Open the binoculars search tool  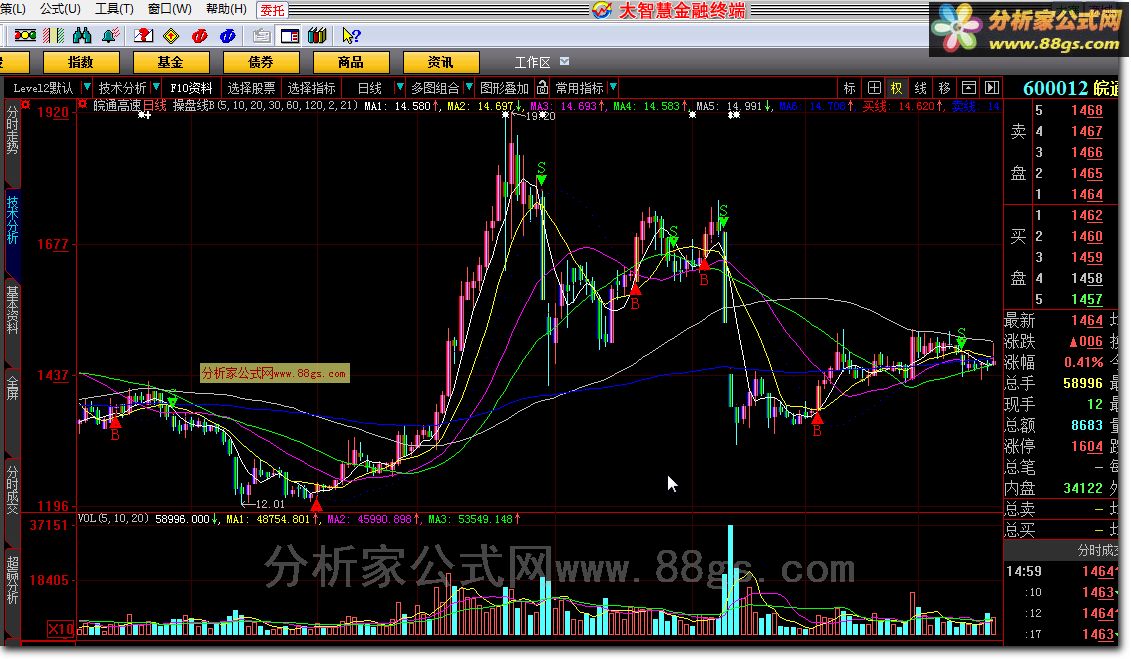82,35
